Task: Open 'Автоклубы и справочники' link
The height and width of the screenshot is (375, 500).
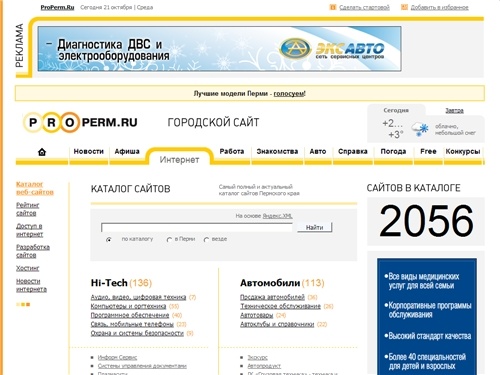Action: [x=277, y=324]
